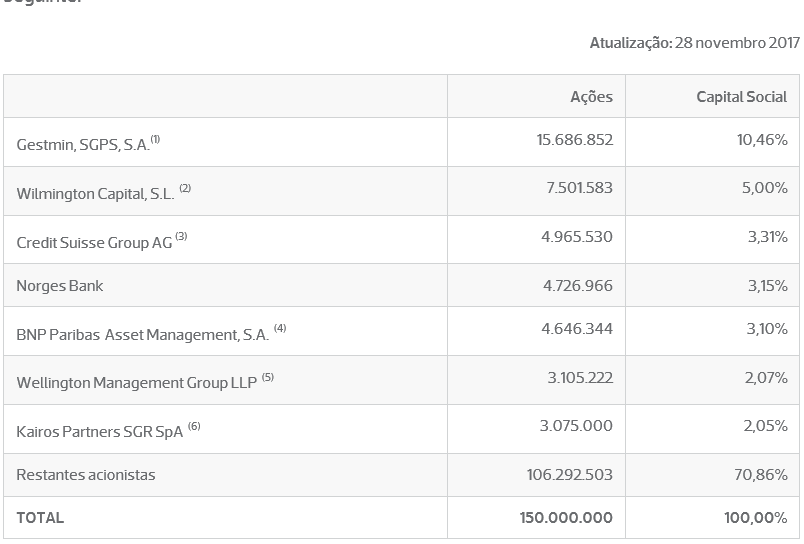
Task: Select the 'Restantes acionistas' row label
Action: pyautogui.click(x=86, y=475)
